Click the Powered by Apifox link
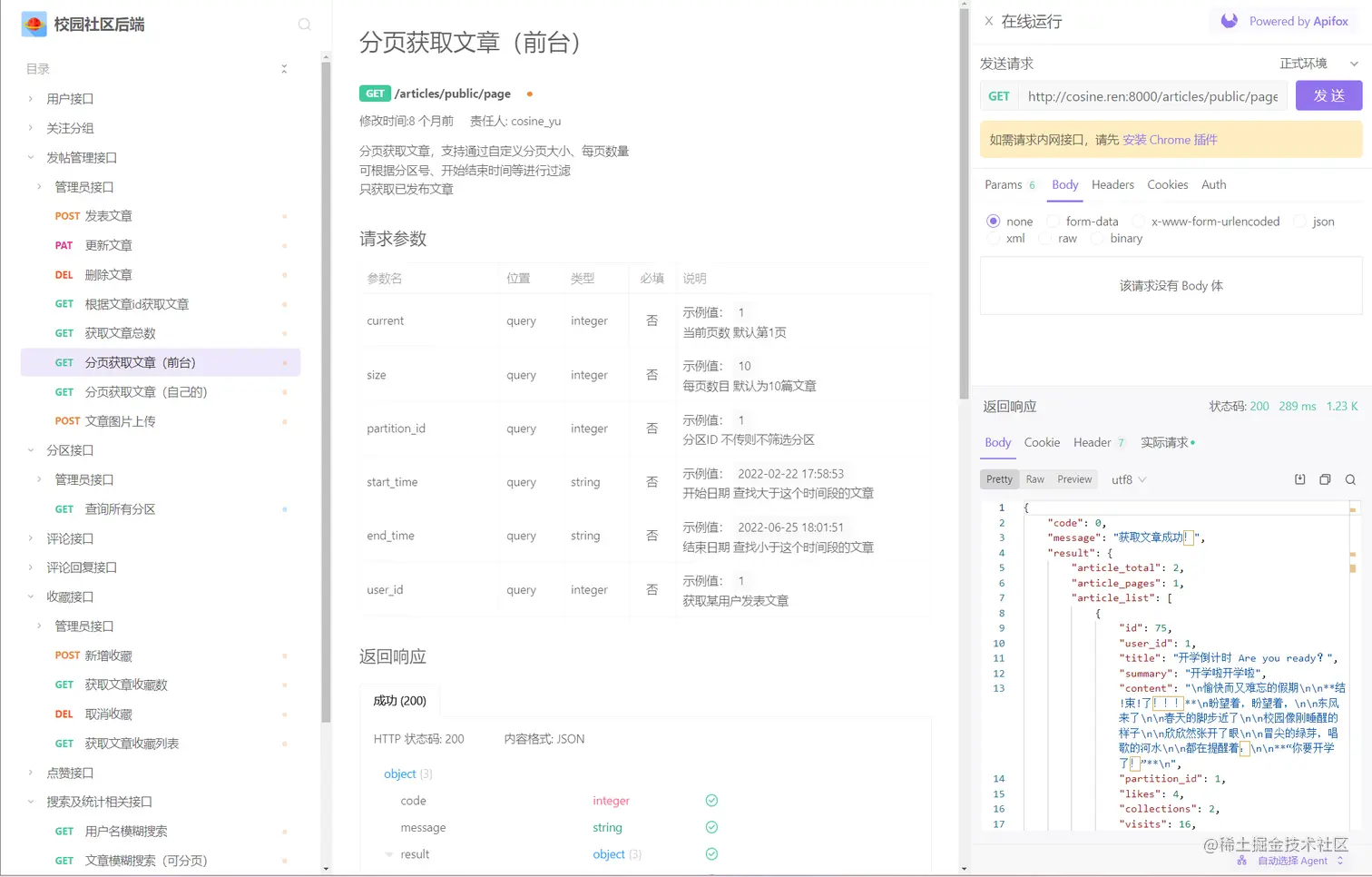This screenshot has width=1372, height=877. pyautogui.click(x=1298, y=21)
